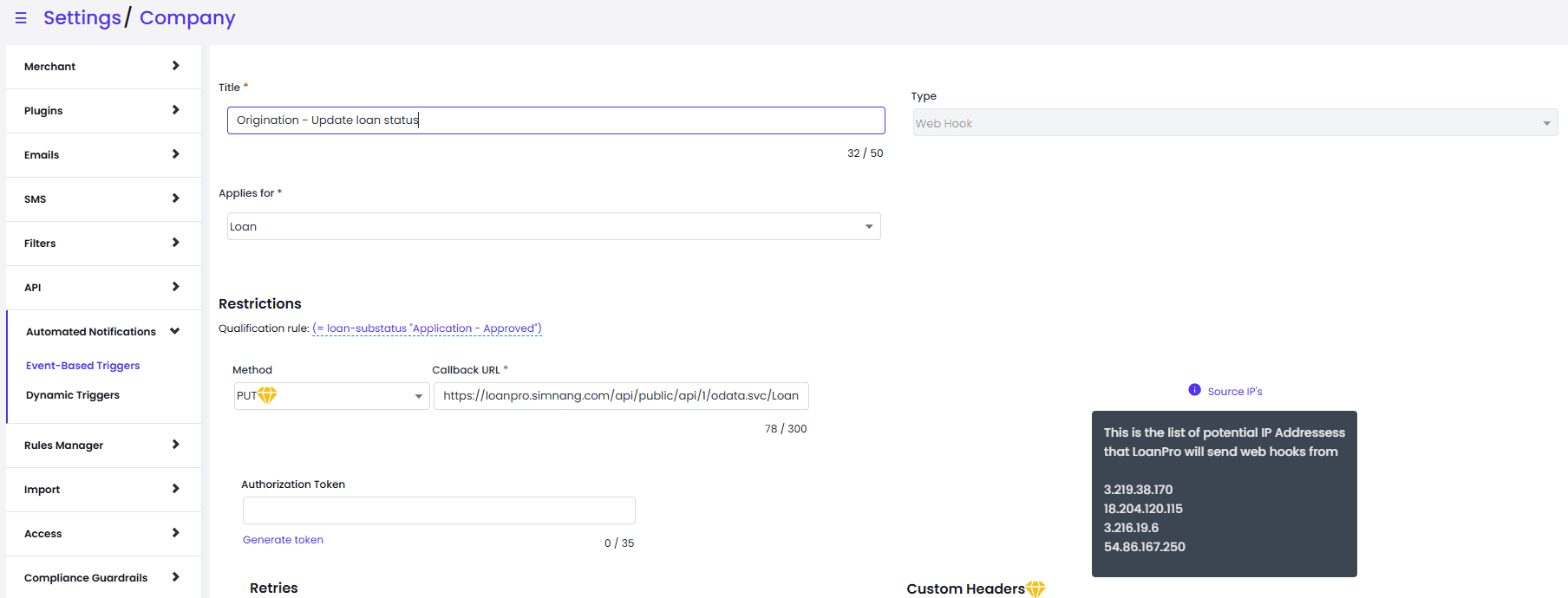Open the Method dropdown arrow
Image resolution: width=1568 pixels, height=598 pixels.
coord(418,396)
